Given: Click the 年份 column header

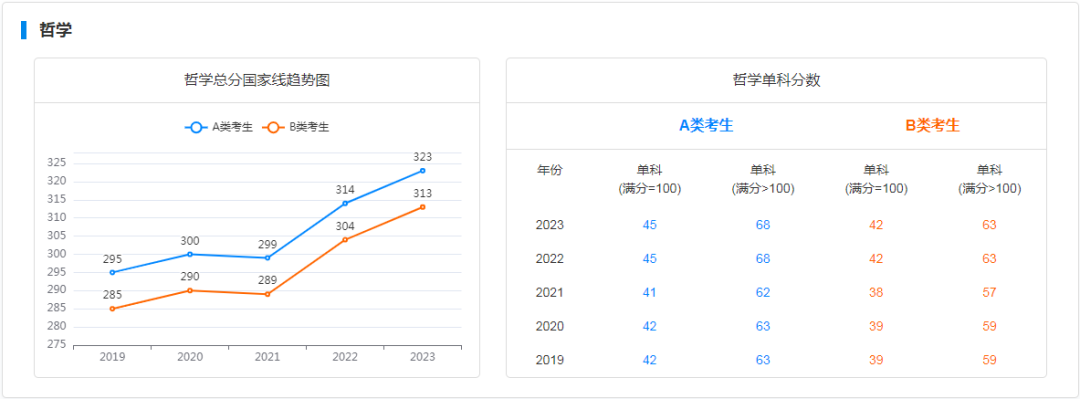Looking at the screenshot, I should coord(550,170).
